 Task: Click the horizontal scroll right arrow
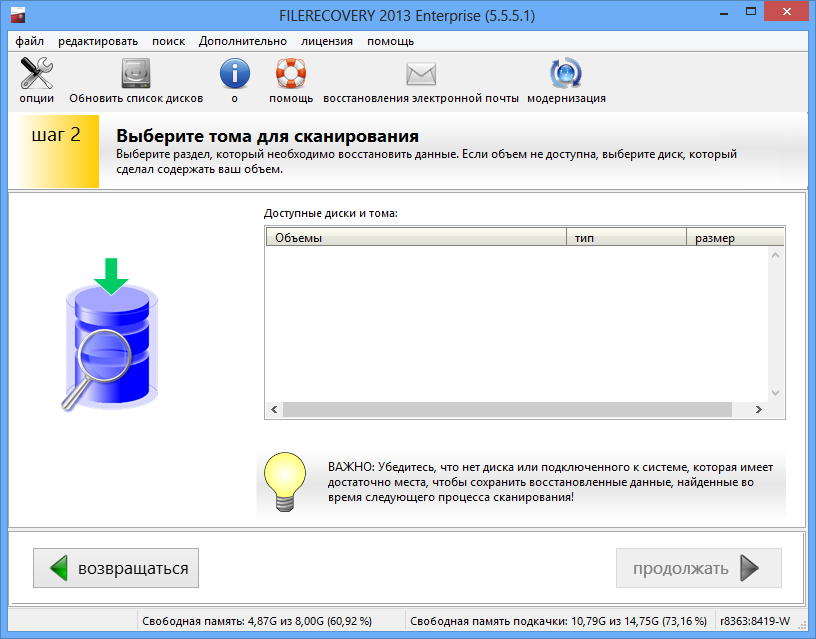click(x=759, y=410)
